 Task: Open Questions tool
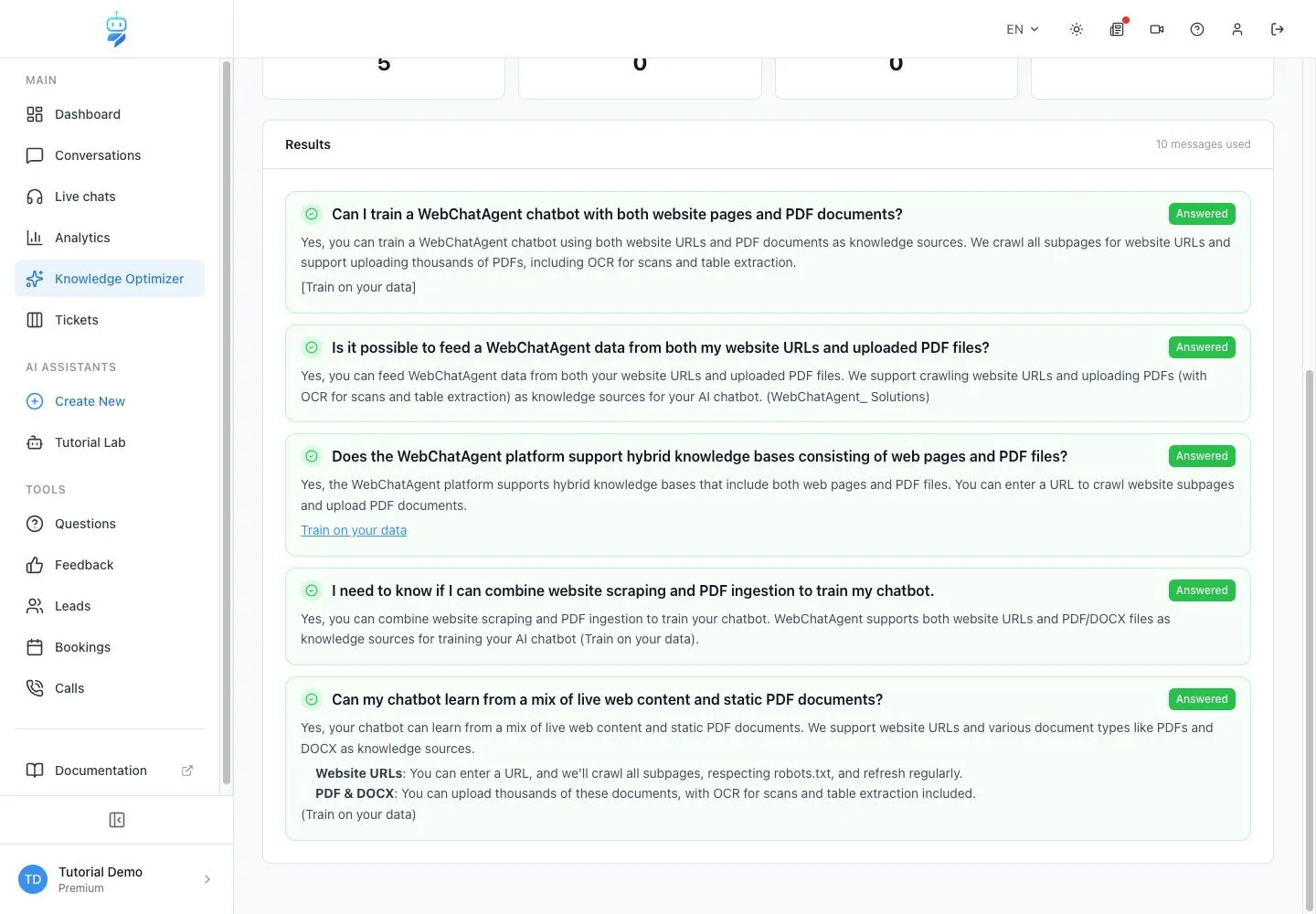click(x=110, y=524)
